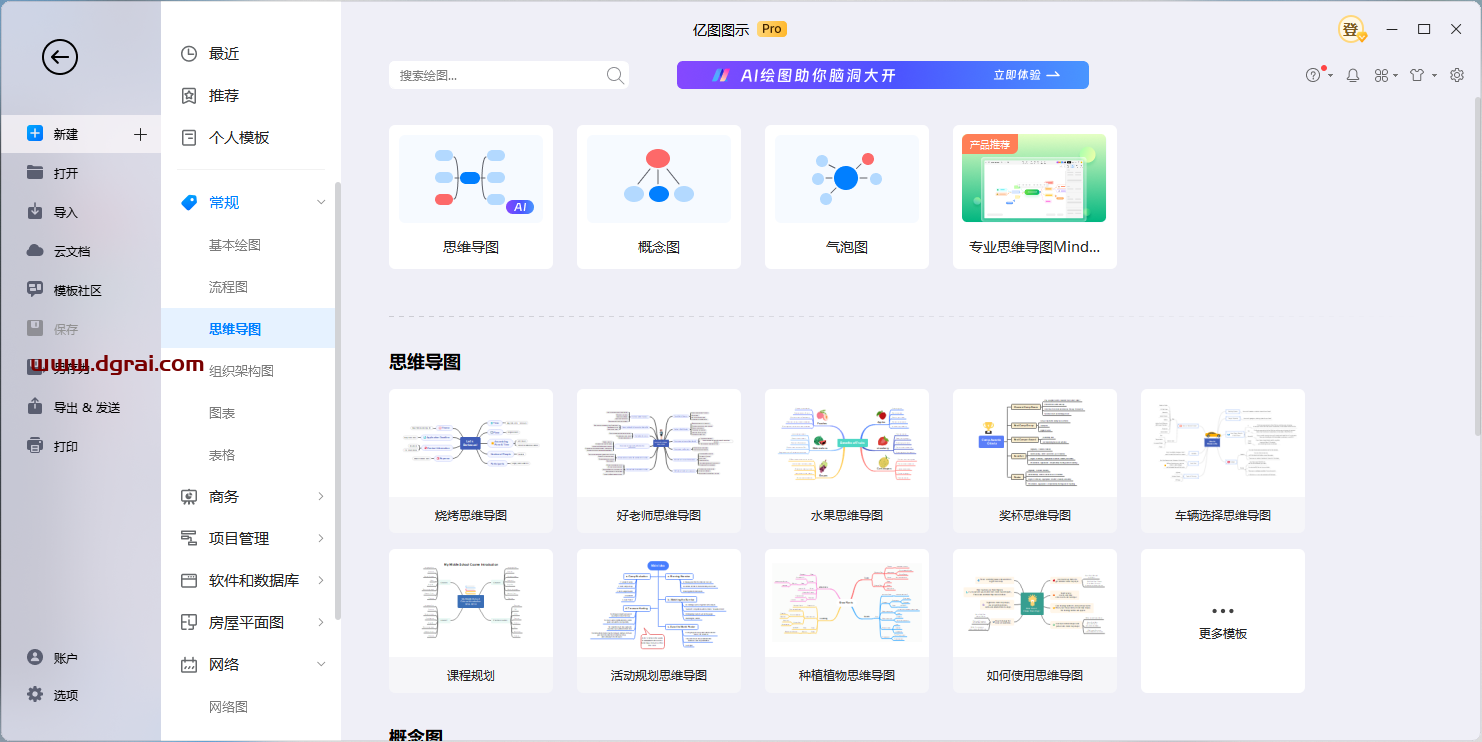
Task: Click the 更多模板 button
Action: click(1223, 621)
